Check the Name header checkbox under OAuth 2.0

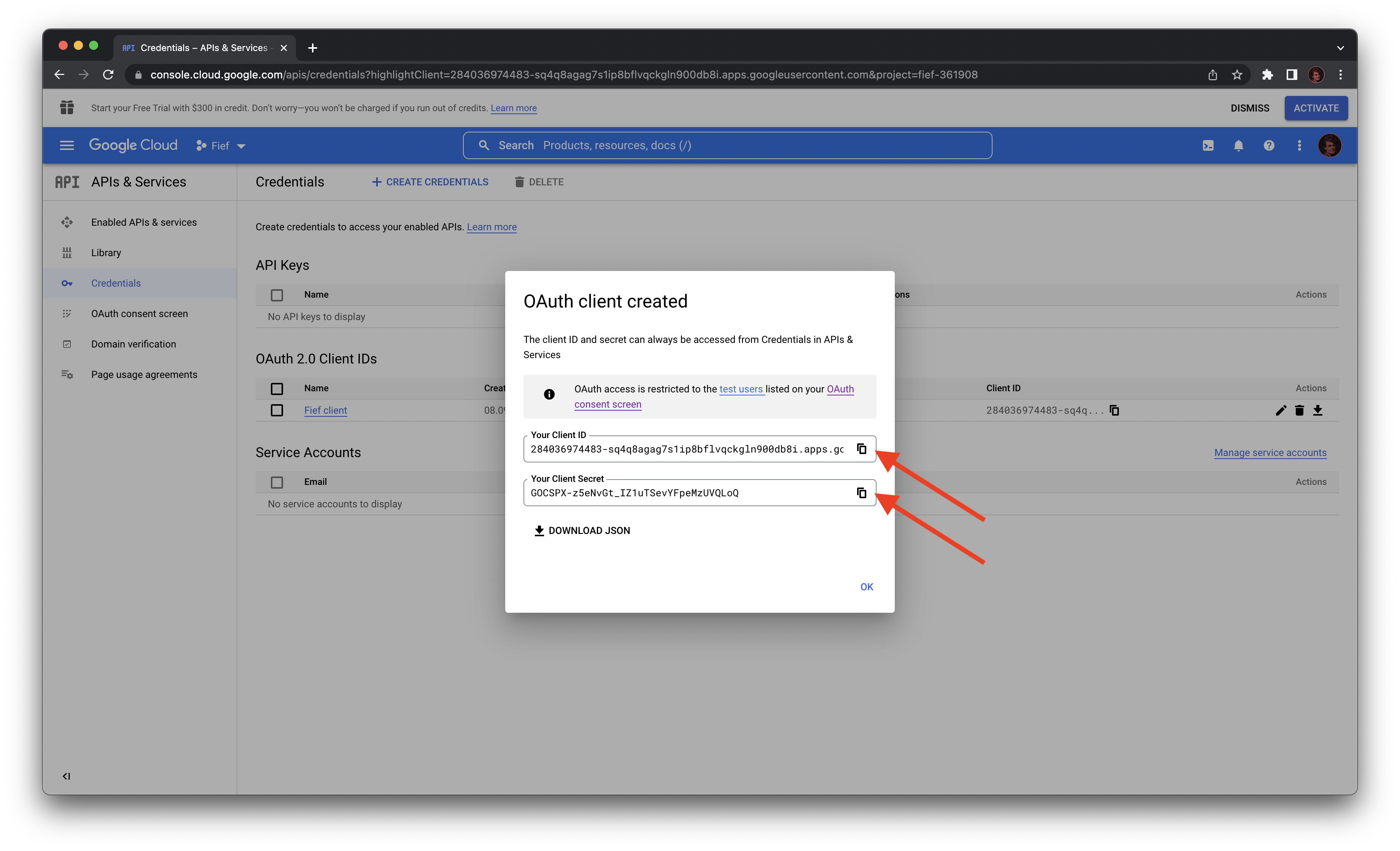coord(277,388)
